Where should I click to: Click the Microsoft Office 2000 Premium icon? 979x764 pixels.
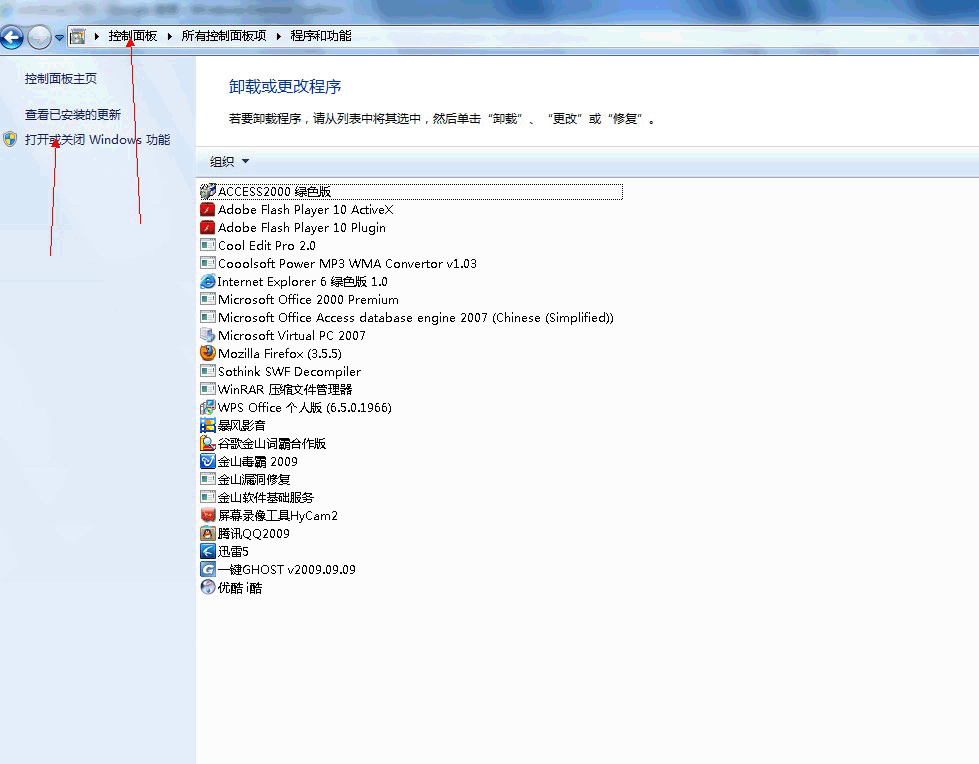tap(208, 300)
